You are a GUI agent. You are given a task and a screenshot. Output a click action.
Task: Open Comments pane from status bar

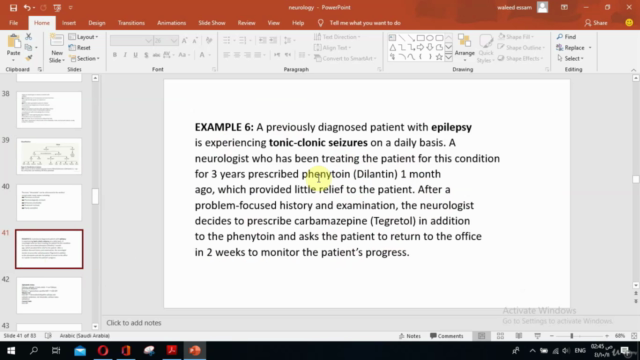pos(447,336)
